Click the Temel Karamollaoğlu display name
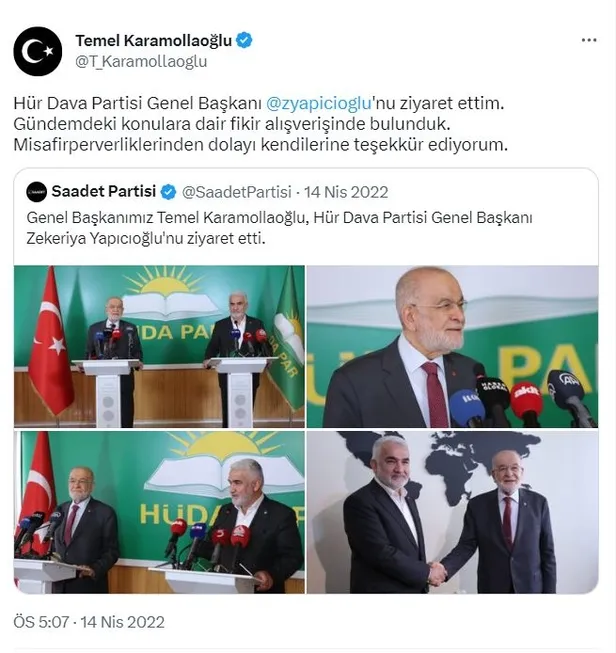The image size is (616, 653). tap(153, 41)
